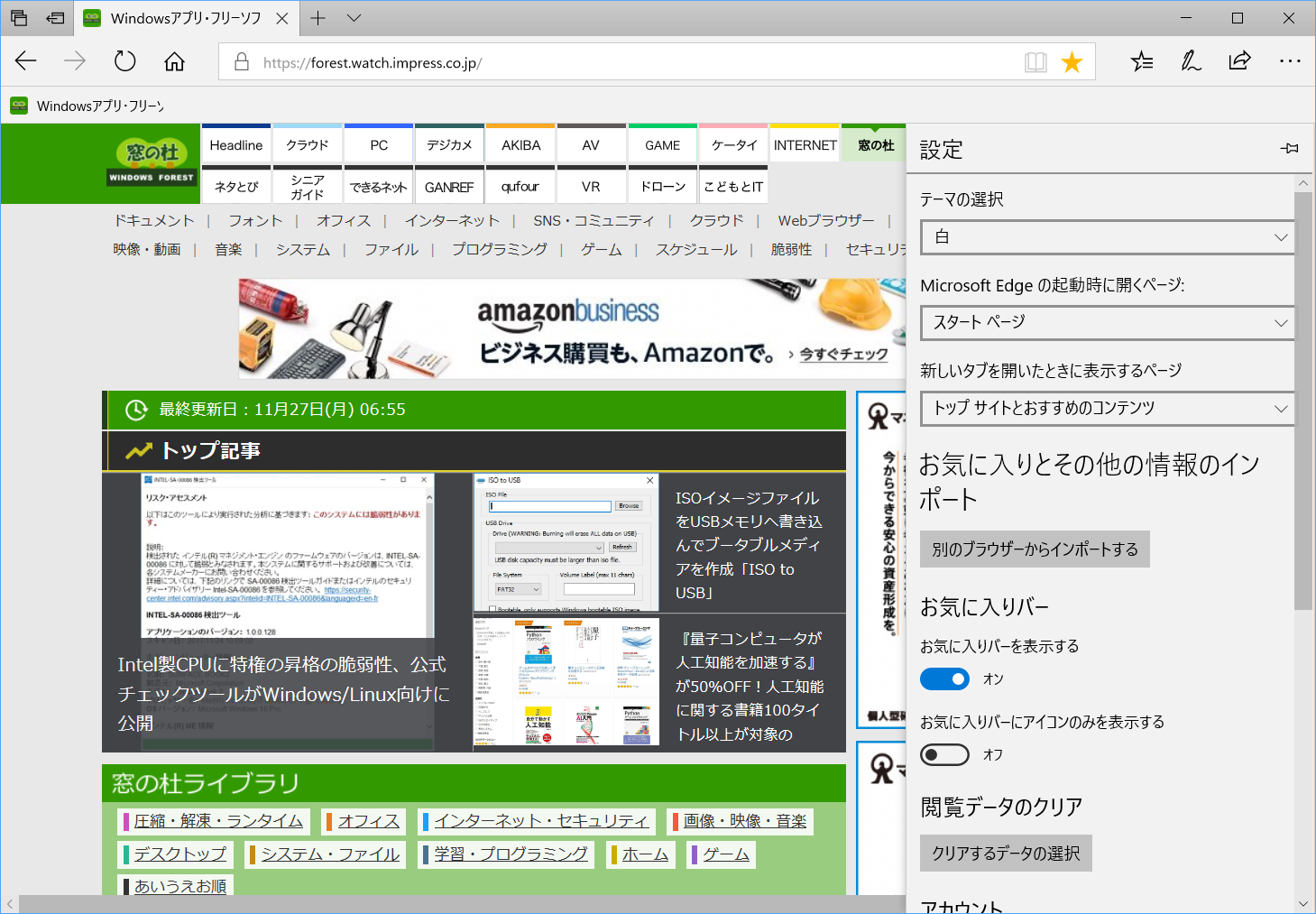Open reading view for this page
The height and width of the screenshot is (914, 1316).
pyautogui.click(x=1035, y=61)
